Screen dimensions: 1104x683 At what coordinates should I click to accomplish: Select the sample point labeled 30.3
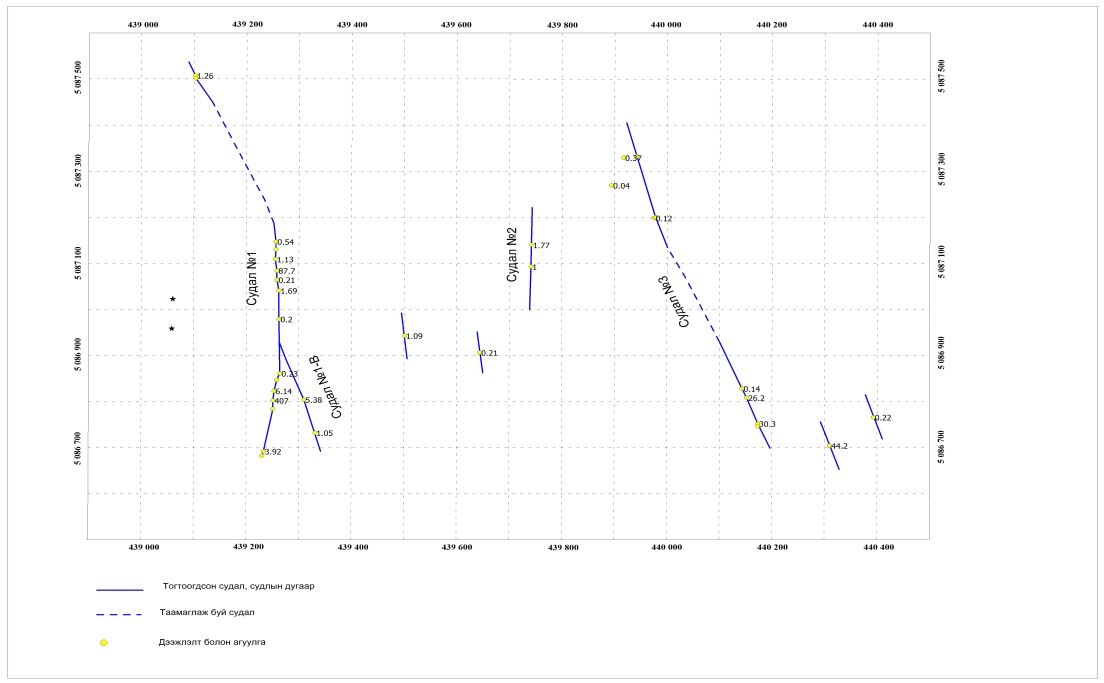coord(758,425)
